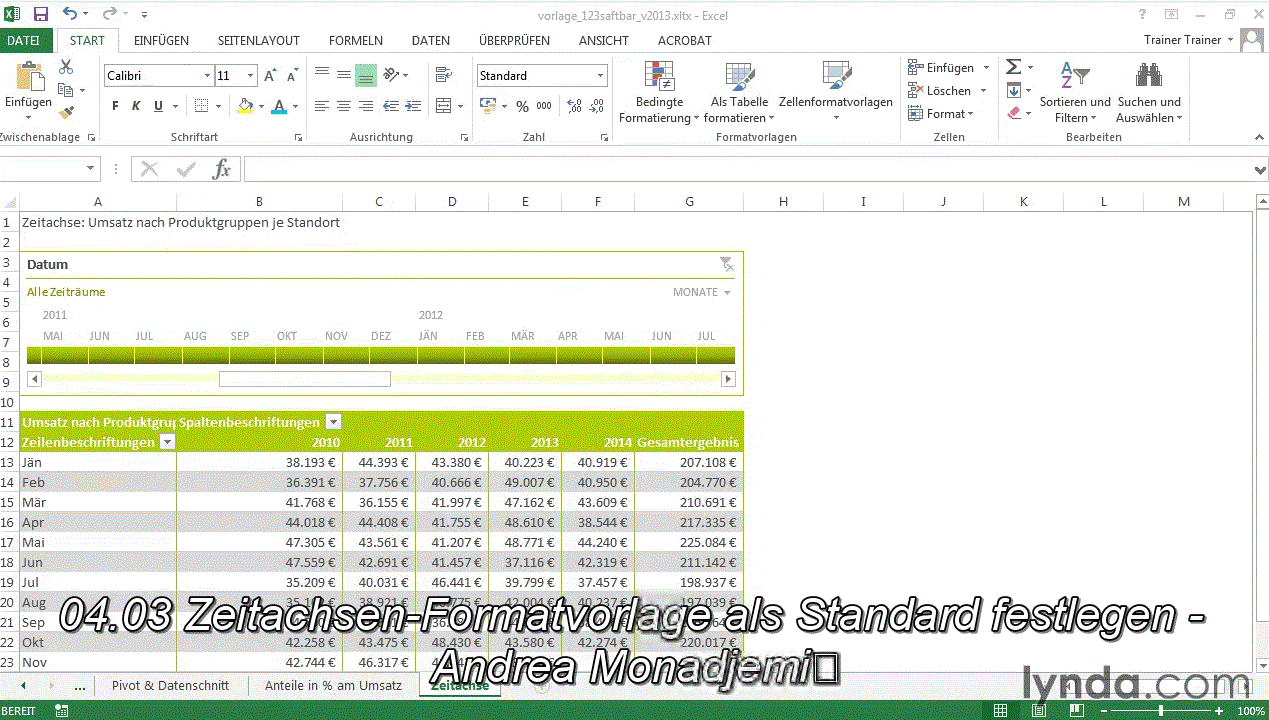Click the AutoSum sigma icon
Viewport: 1269px width, 720px height.
[1013, 67]
